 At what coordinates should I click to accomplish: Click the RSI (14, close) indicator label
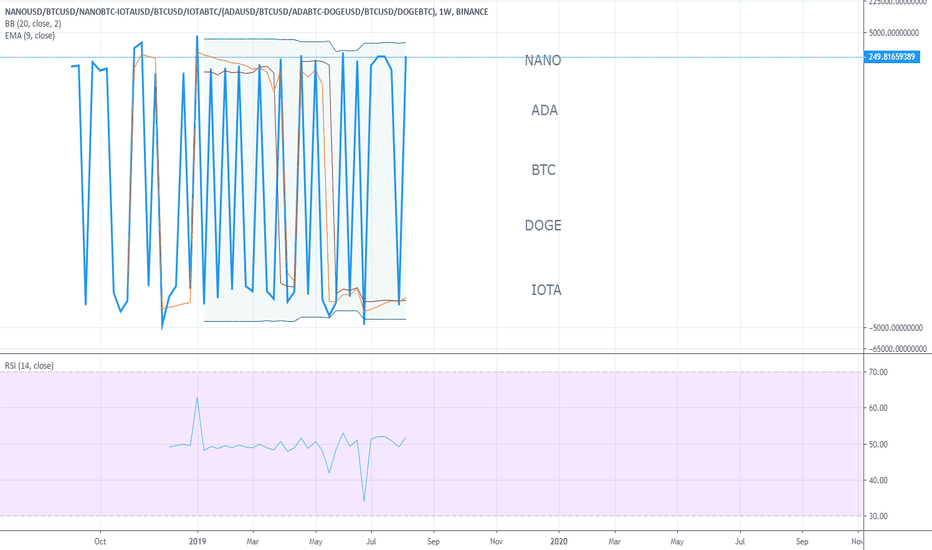tap(29, 366)
